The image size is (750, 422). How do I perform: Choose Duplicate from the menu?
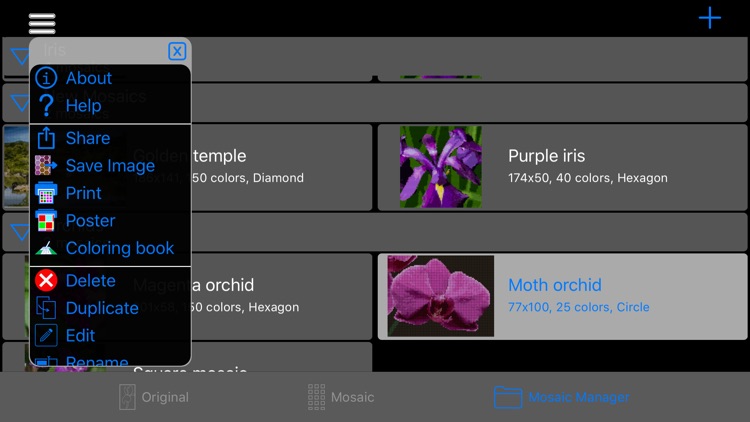pyautogui.click(x=102, y=308)
